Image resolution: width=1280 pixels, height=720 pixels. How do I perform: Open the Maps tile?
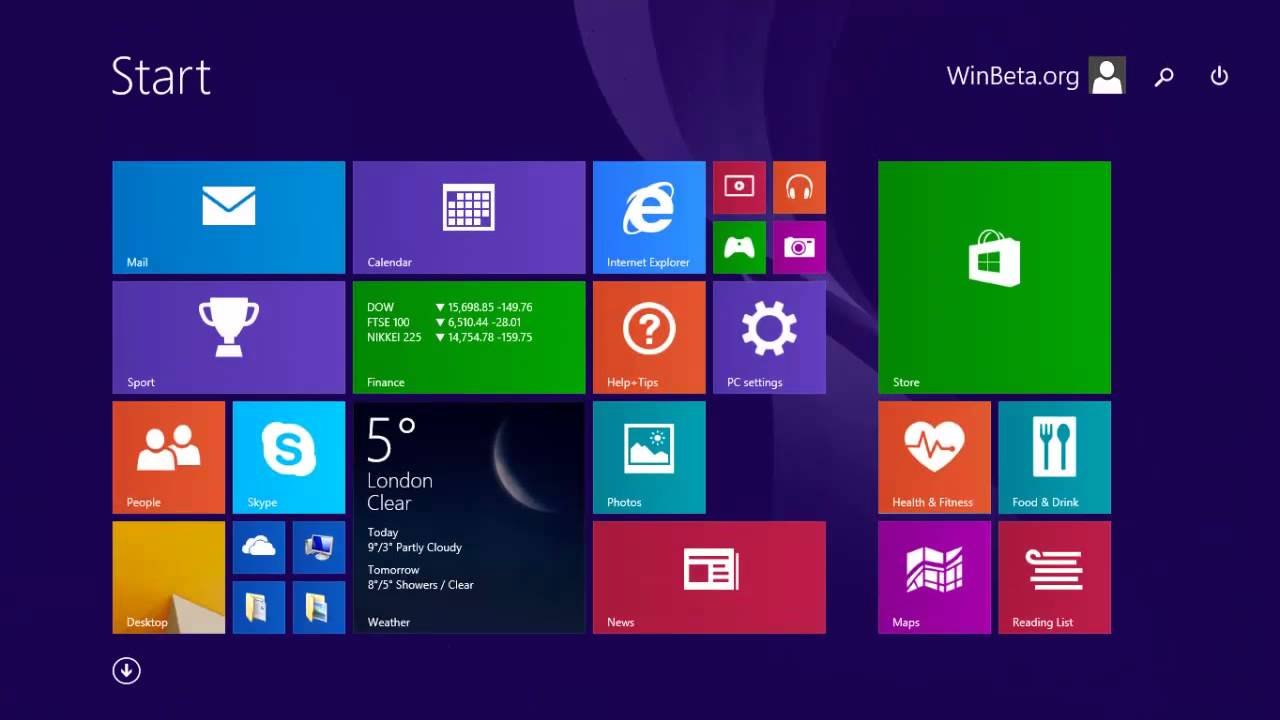[934, 577]
